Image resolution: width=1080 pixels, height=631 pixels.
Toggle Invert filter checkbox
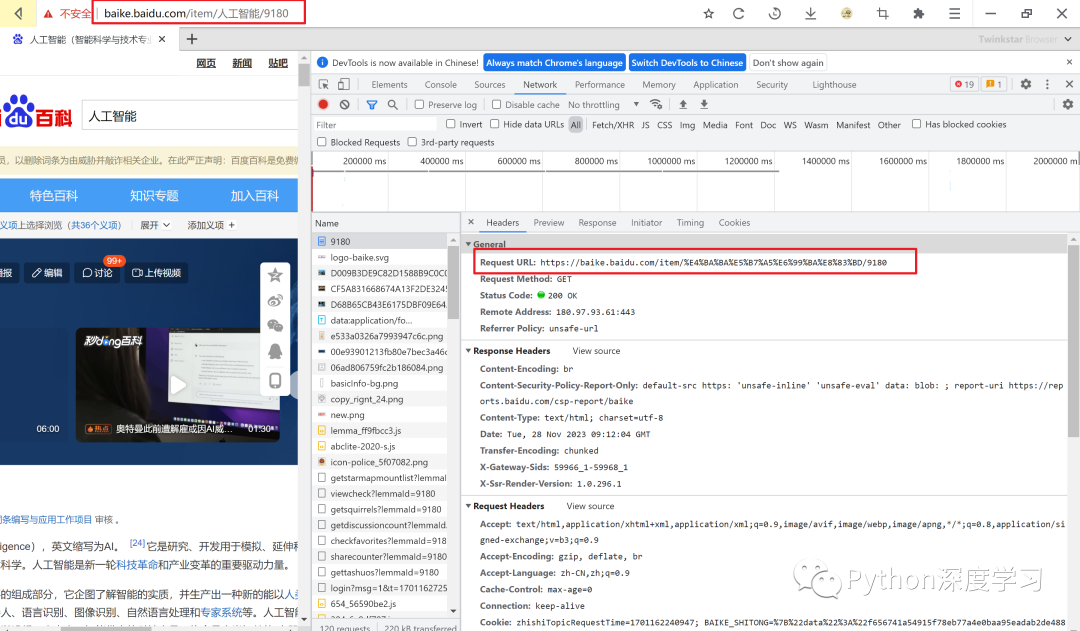[450, 124]
